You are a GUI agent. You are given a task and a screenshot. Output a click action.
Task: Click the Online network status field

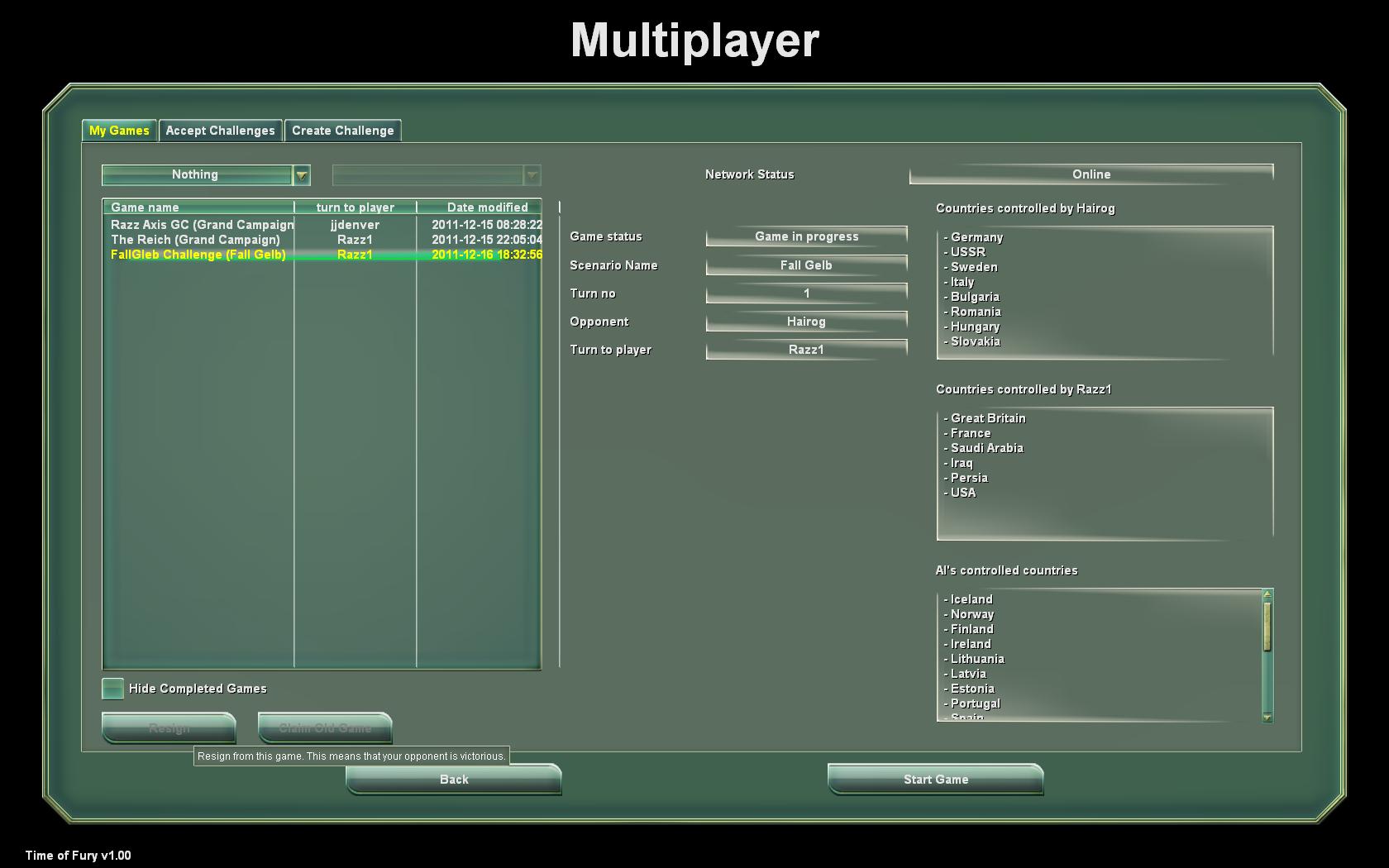pyautogui.click(x=1091, y=174)
